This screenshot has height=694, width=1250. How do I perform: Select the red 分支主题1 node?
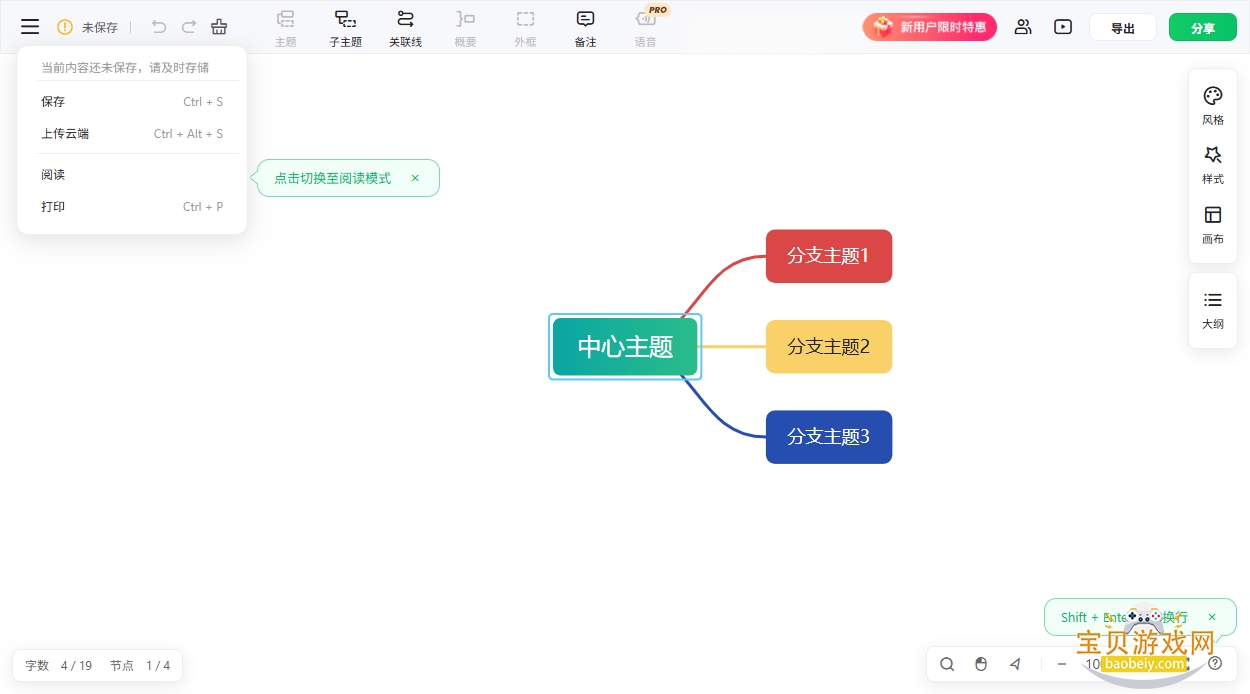click(829, 256)
